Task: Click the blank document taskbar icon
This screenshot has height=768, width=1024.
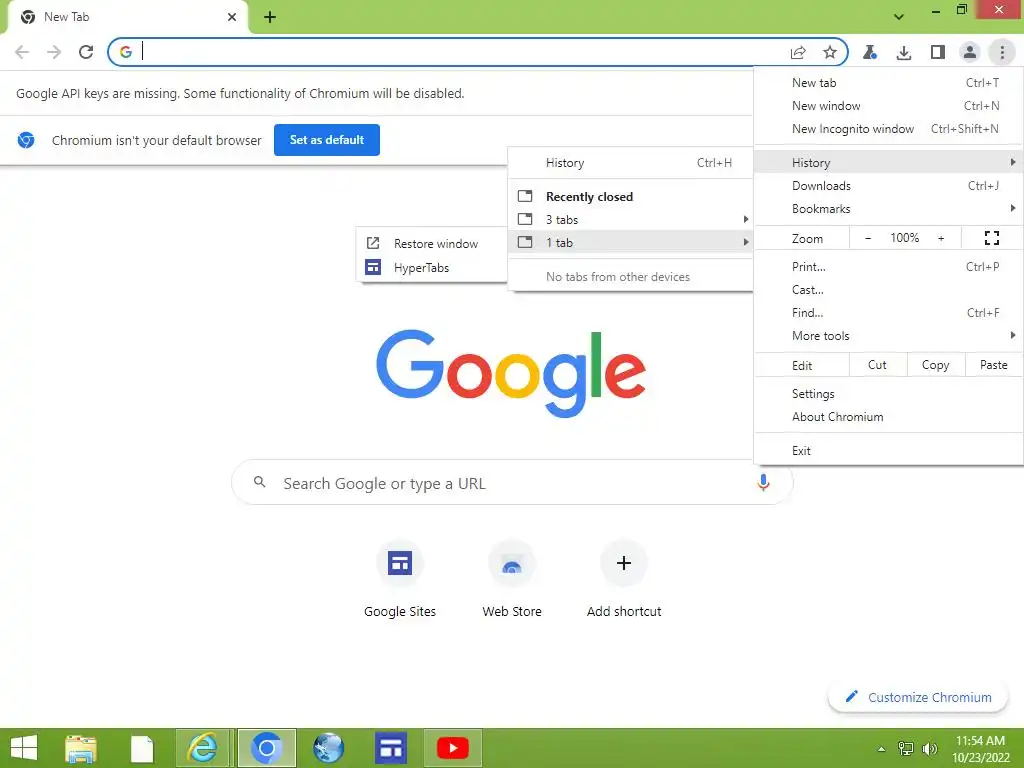Action: (142, 748)
